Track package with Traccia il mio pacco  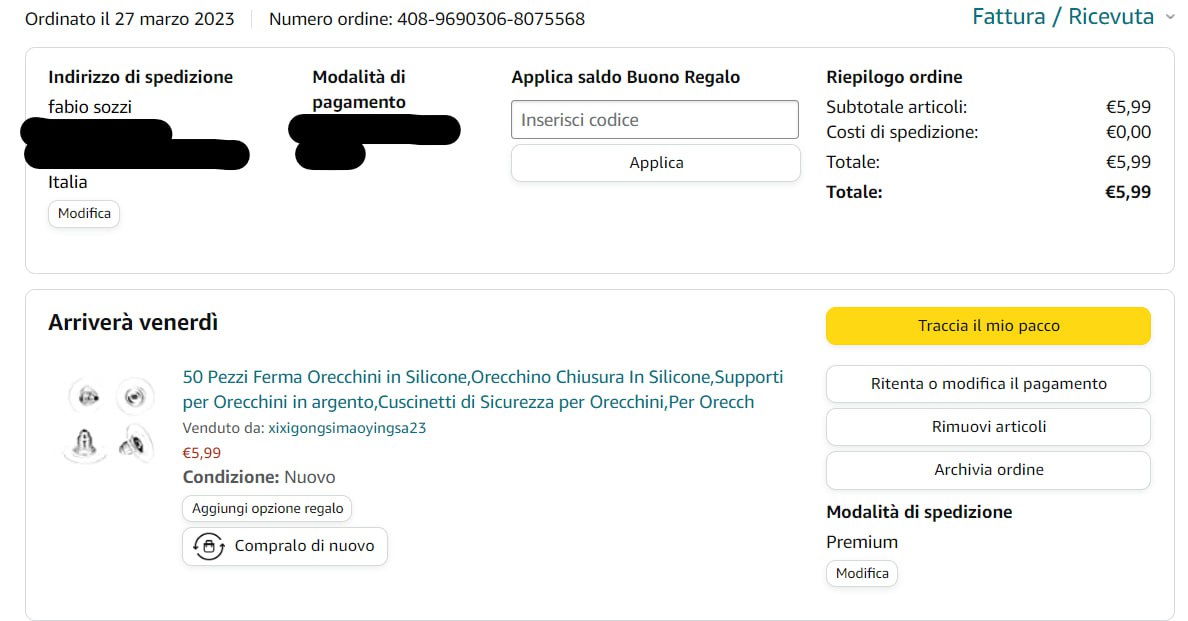[x=988, y=326]
